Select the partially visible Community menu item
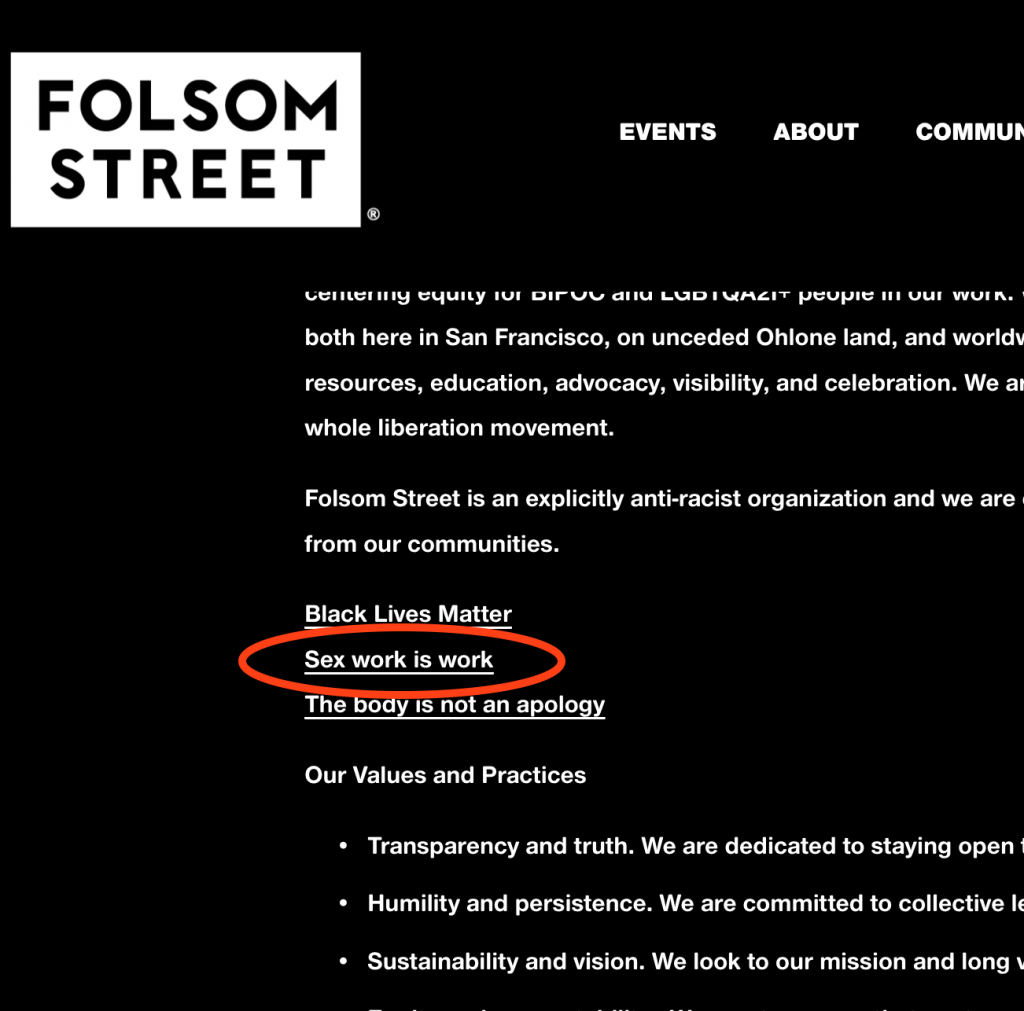This screenshot has width=1024, height=1011. (968, 132)
